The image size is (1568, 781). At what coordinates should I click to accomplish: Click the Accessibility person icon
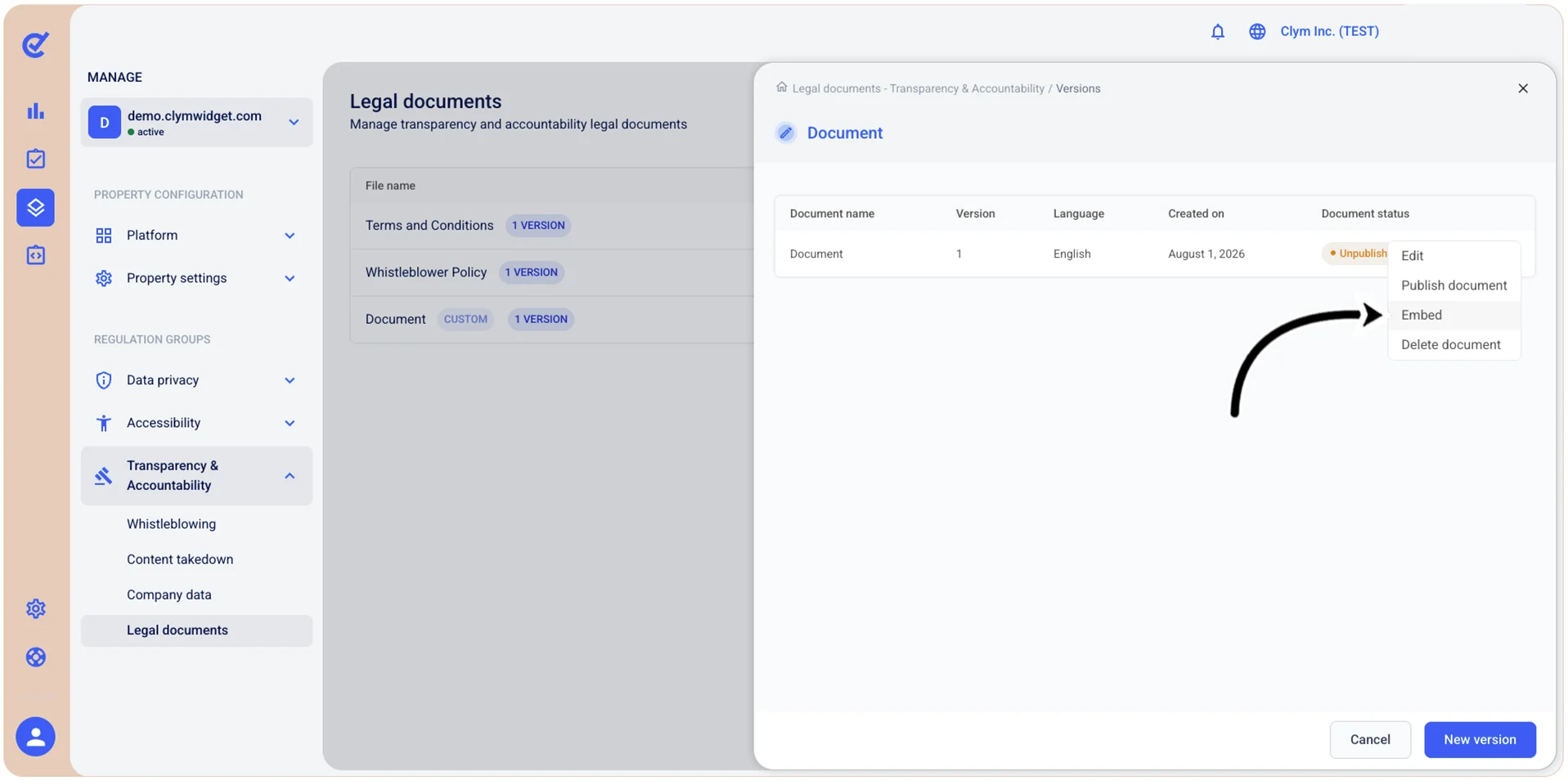[104, 423]
